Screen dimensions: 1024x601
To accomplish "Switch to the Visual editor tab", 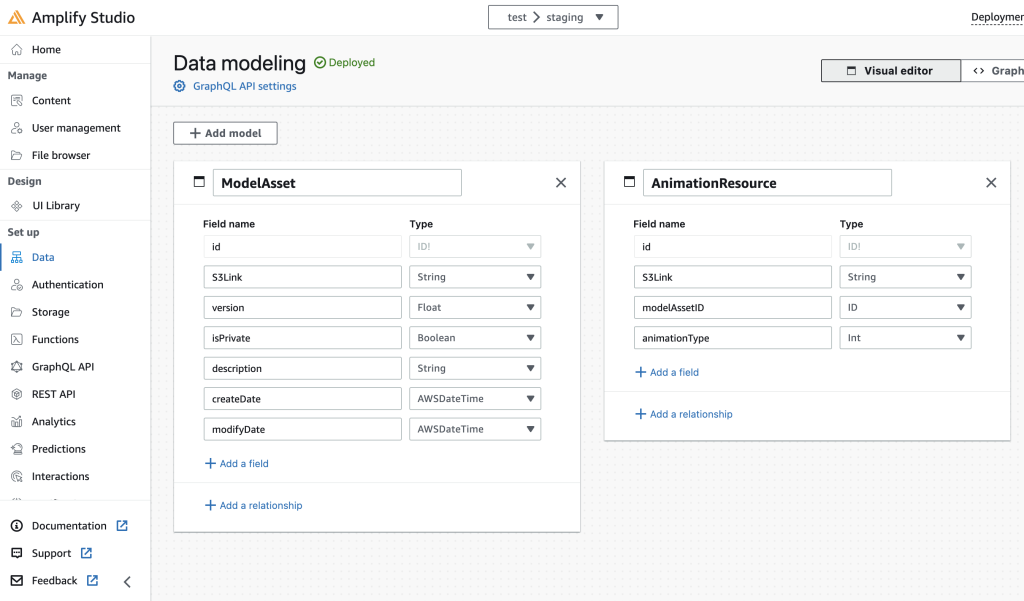I will 890,70.
